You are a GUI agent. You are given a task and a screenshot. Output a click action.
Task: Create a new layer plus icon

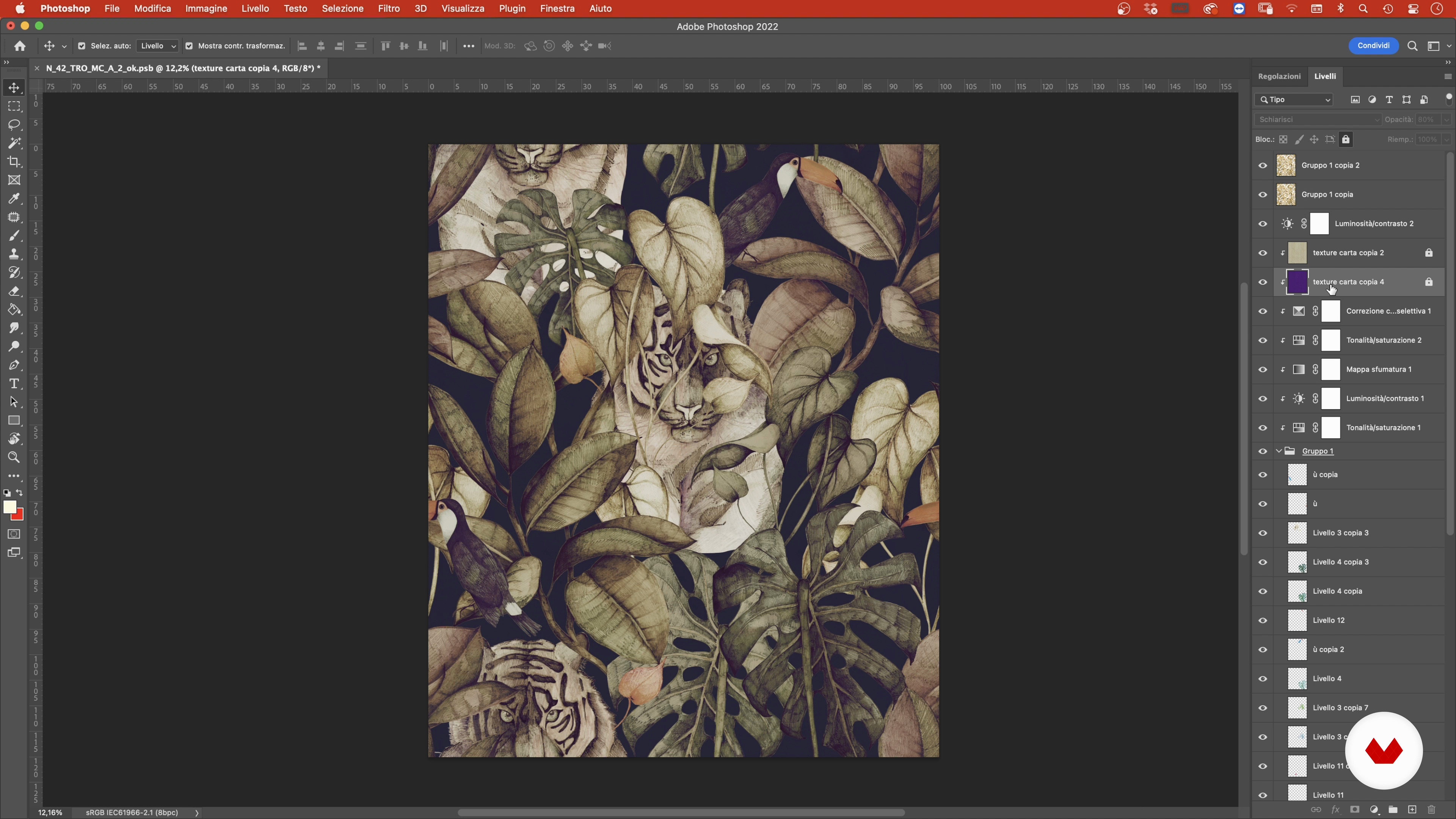pyautogui.click(x=1412, y=810)
